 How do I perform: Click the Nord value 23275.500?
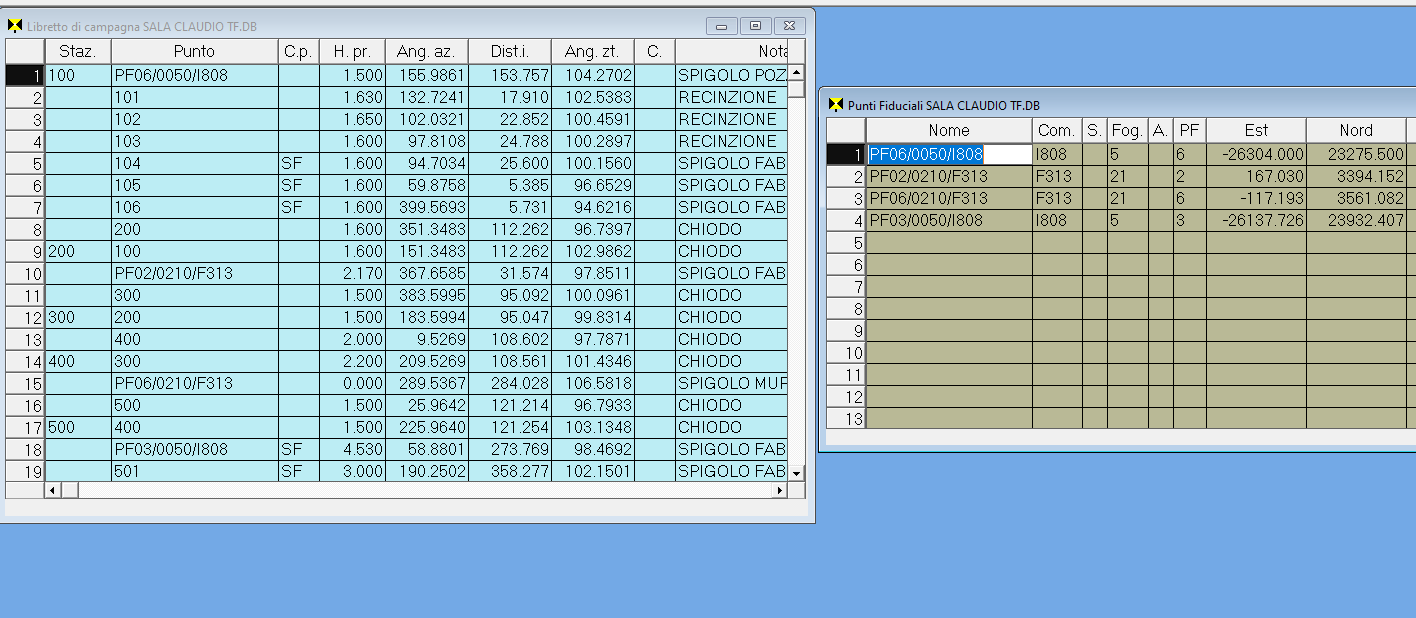click(1356, 154)
